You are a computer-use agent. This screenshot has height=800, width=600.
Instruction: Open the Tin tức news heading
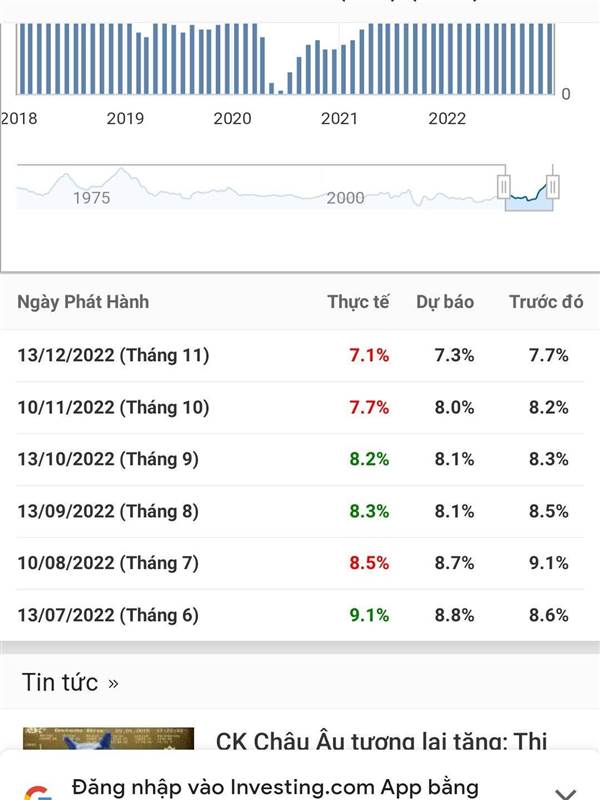click(60, 682)
